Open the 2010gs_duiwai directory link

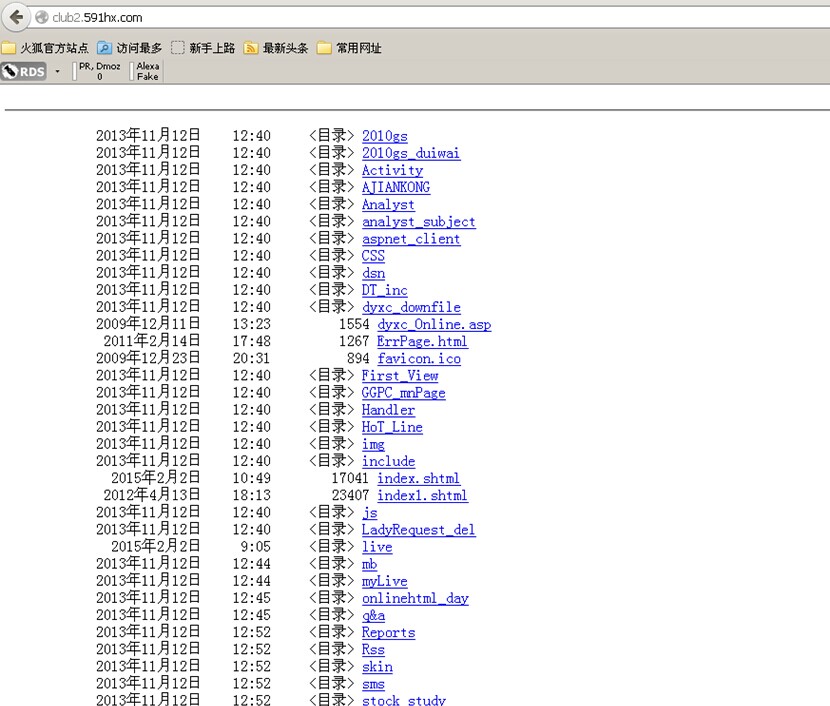tap(411, 153)
